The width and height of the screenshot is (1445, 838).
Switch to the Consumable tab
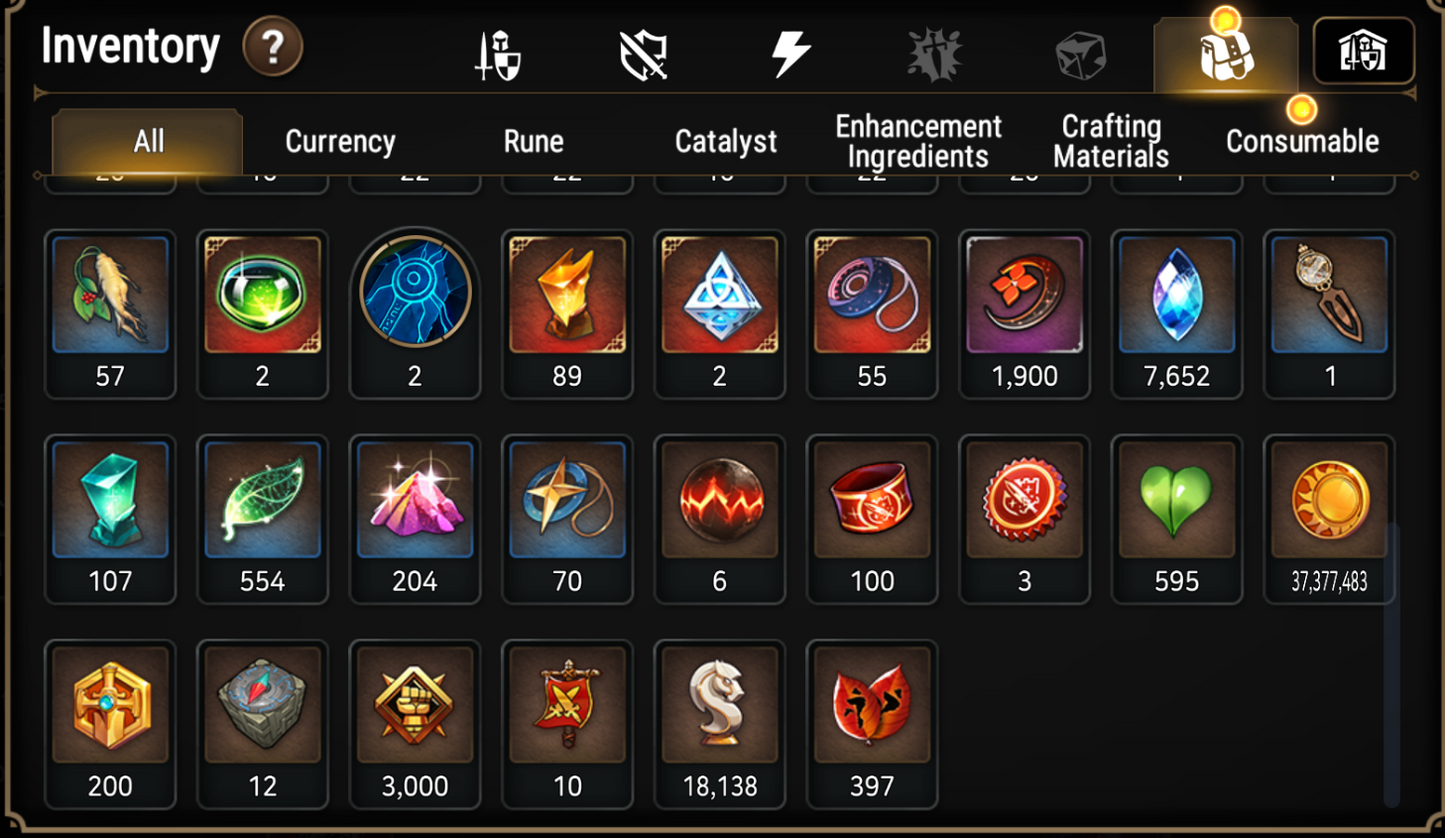pyautogui.click(x=1302, y=142)
